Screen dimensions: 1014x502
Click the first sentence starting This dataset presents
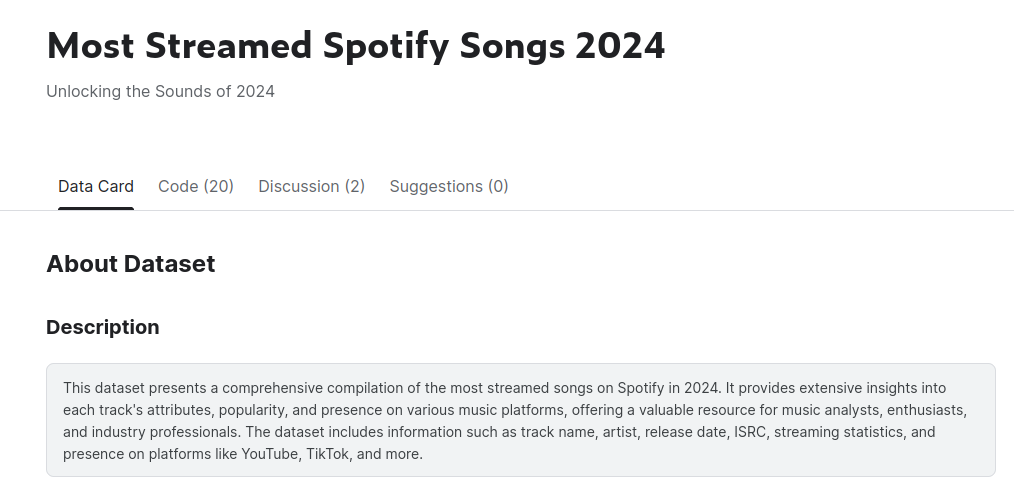(x=300, y=387)
